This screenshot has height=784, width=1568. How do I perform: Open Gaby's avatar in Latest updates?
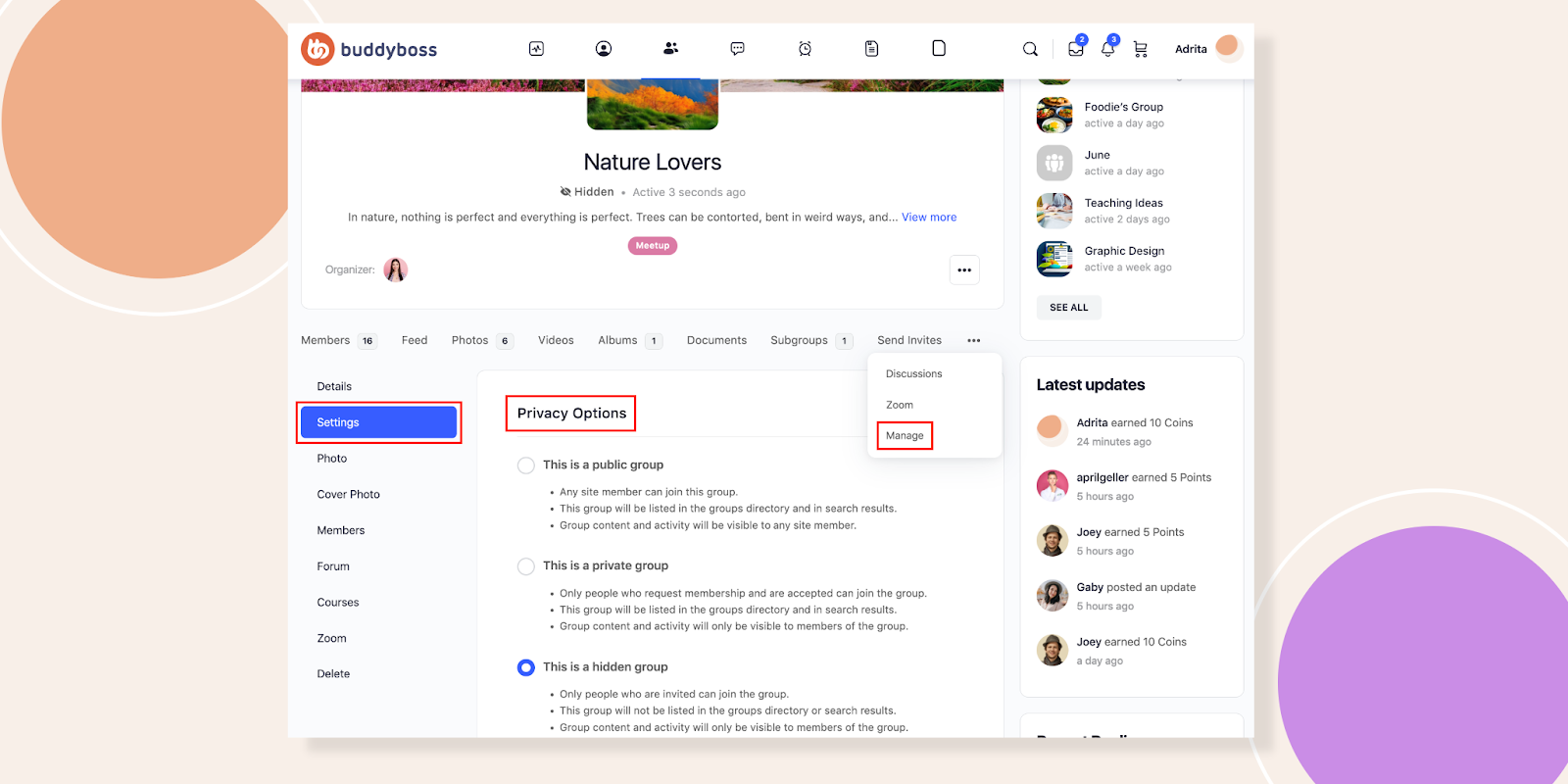tap(1053, 595)
